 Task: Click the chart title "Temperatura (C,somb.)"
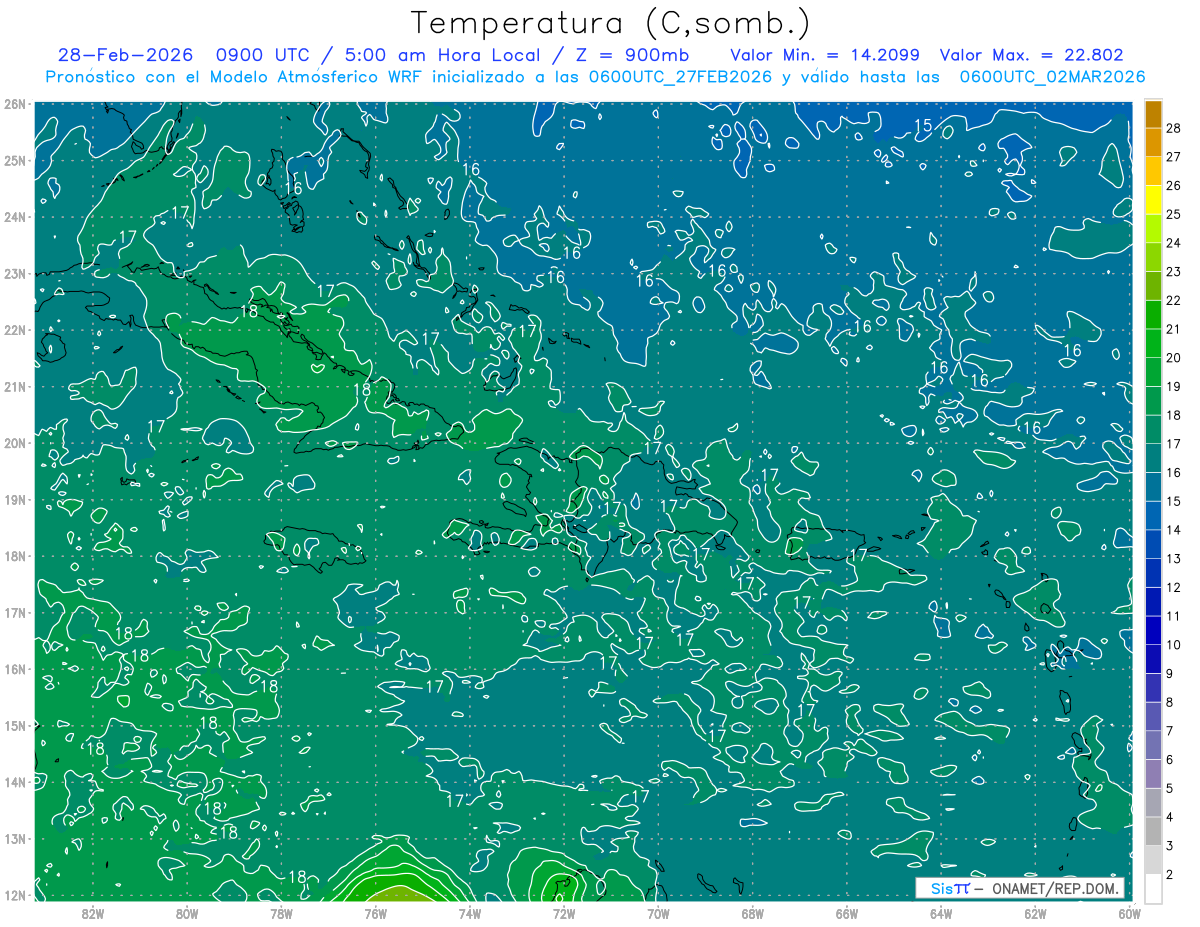(x=611, y=24)
